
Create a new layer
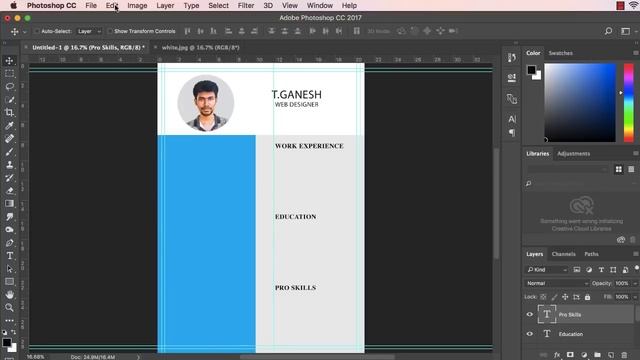611,355
